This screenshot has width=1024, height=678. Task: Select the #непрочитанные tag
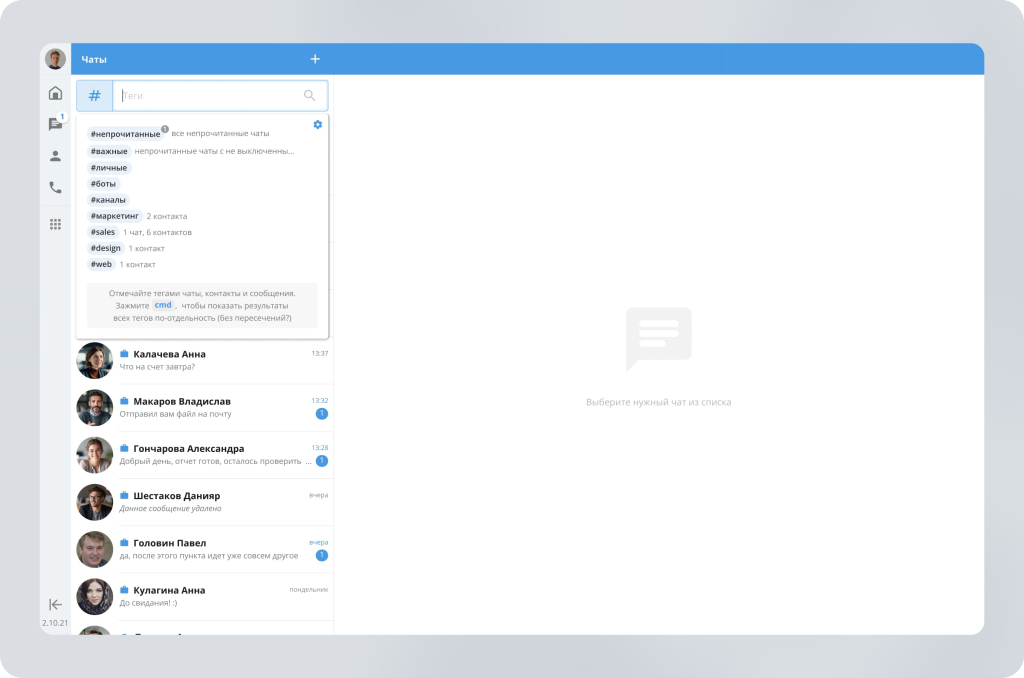coord(125,134)
